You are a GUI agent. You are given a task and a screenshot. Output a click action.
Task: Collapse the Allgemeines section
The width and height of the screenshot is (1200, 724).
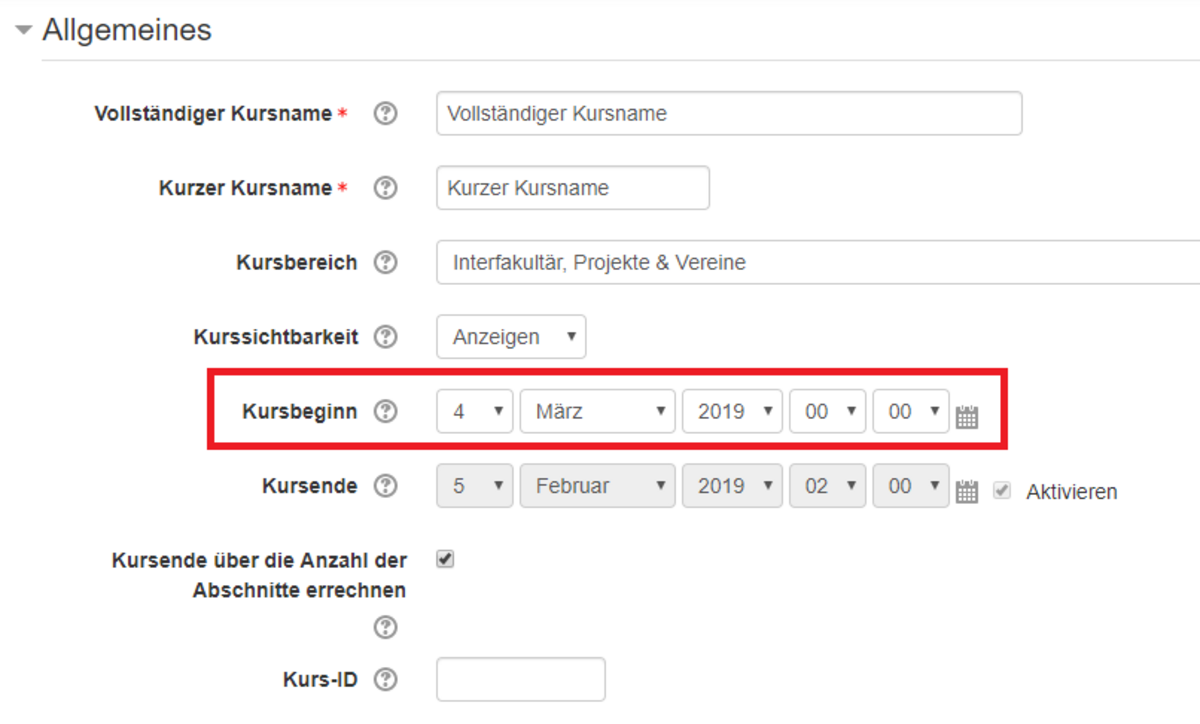(24, 31)
